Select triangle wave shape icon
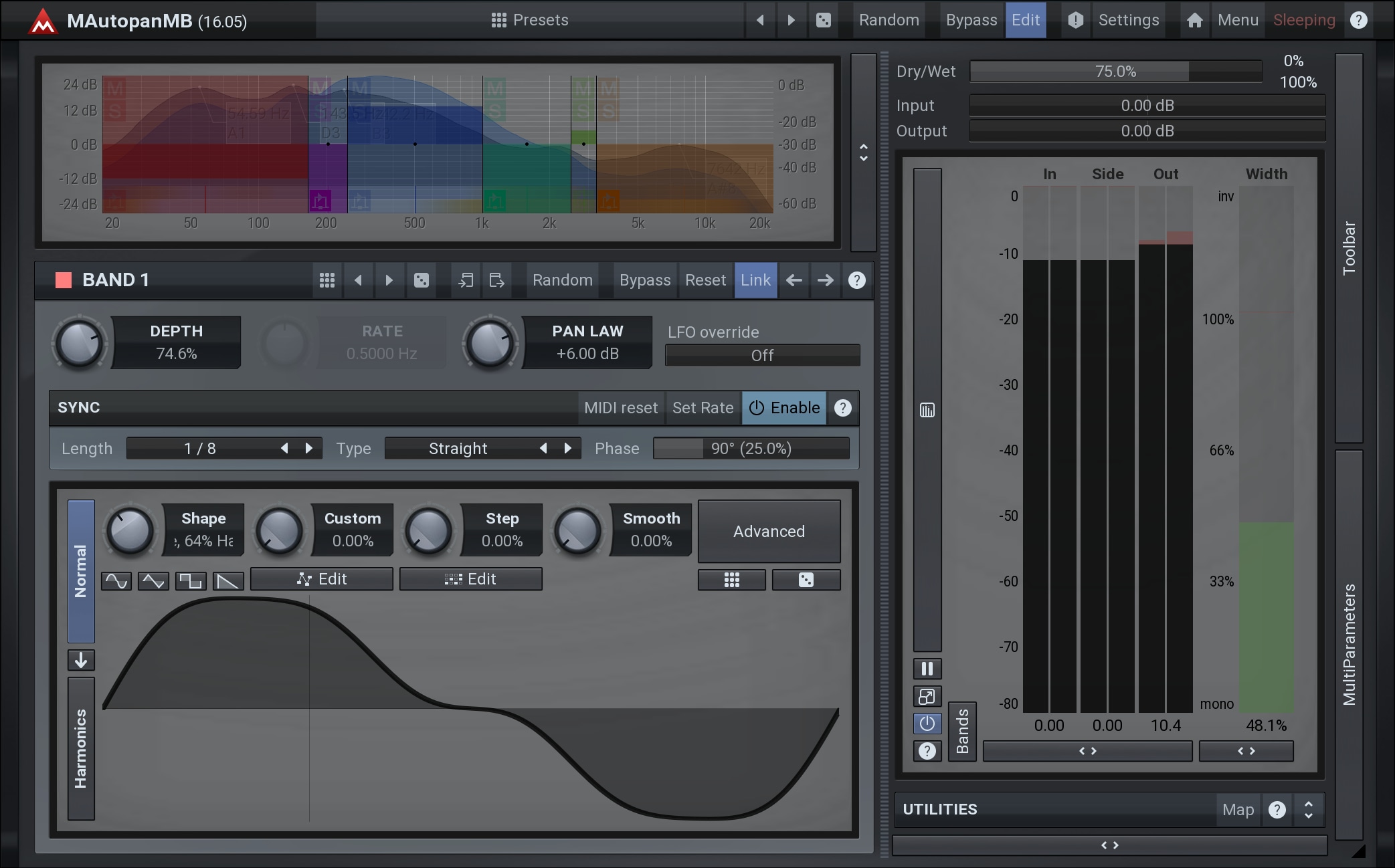This screenshot has width=1395, height=868. click(153, 580)
